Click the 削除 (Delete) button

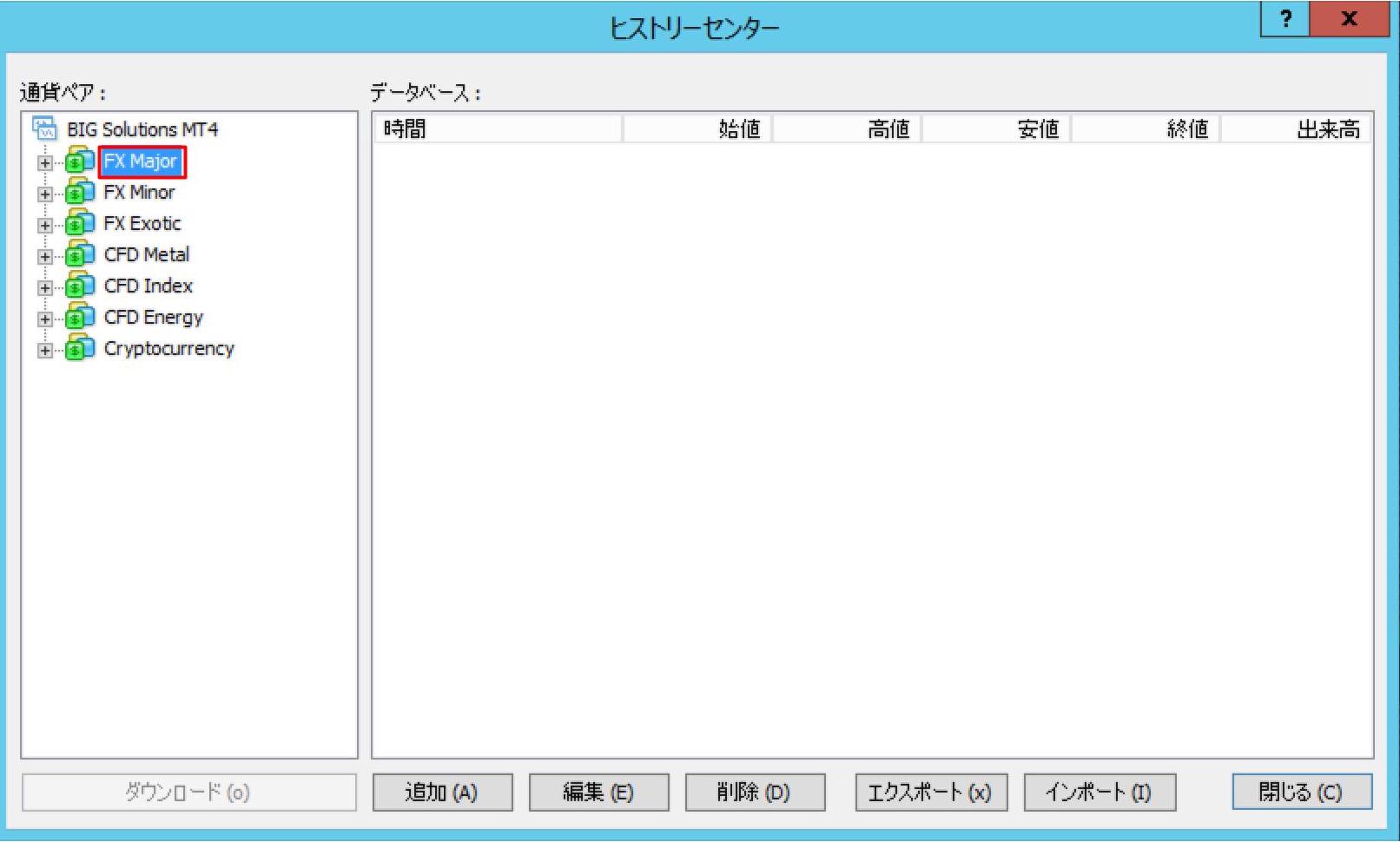(x=756, y=792)
